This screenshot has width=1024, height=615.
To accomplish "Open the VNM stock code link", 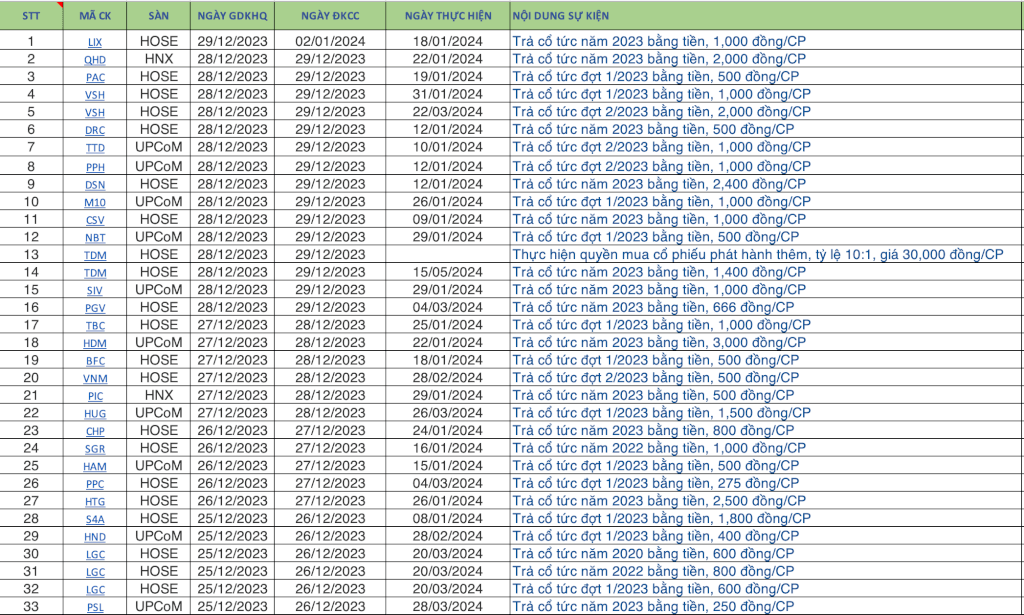I will [95, 379].
